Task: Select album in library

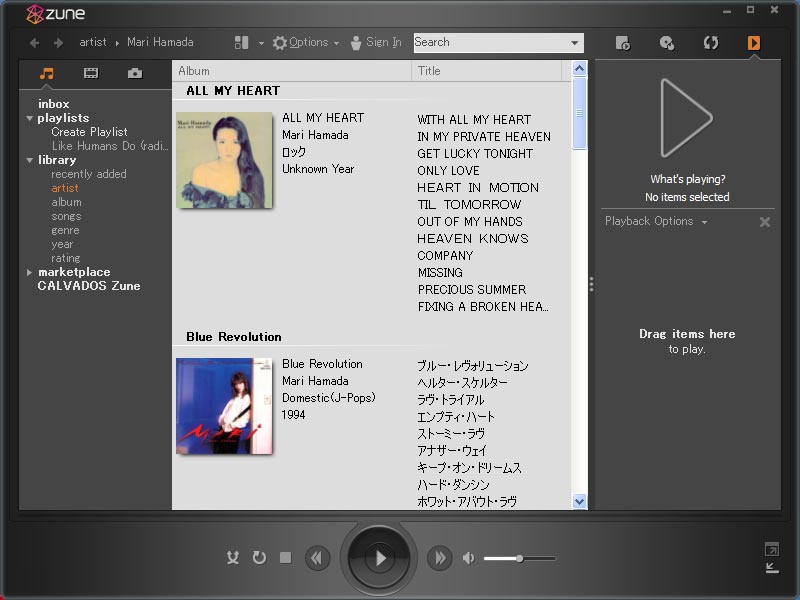Action: 66,202
